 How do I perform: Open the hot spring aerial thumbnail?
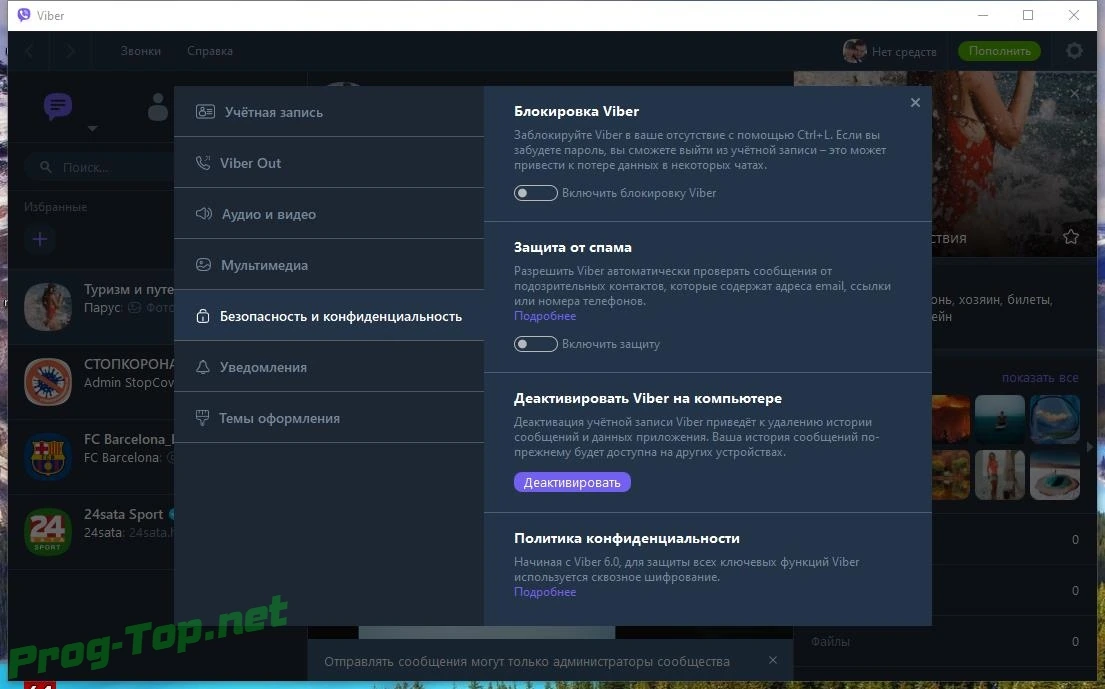[x=1055, y=475]
